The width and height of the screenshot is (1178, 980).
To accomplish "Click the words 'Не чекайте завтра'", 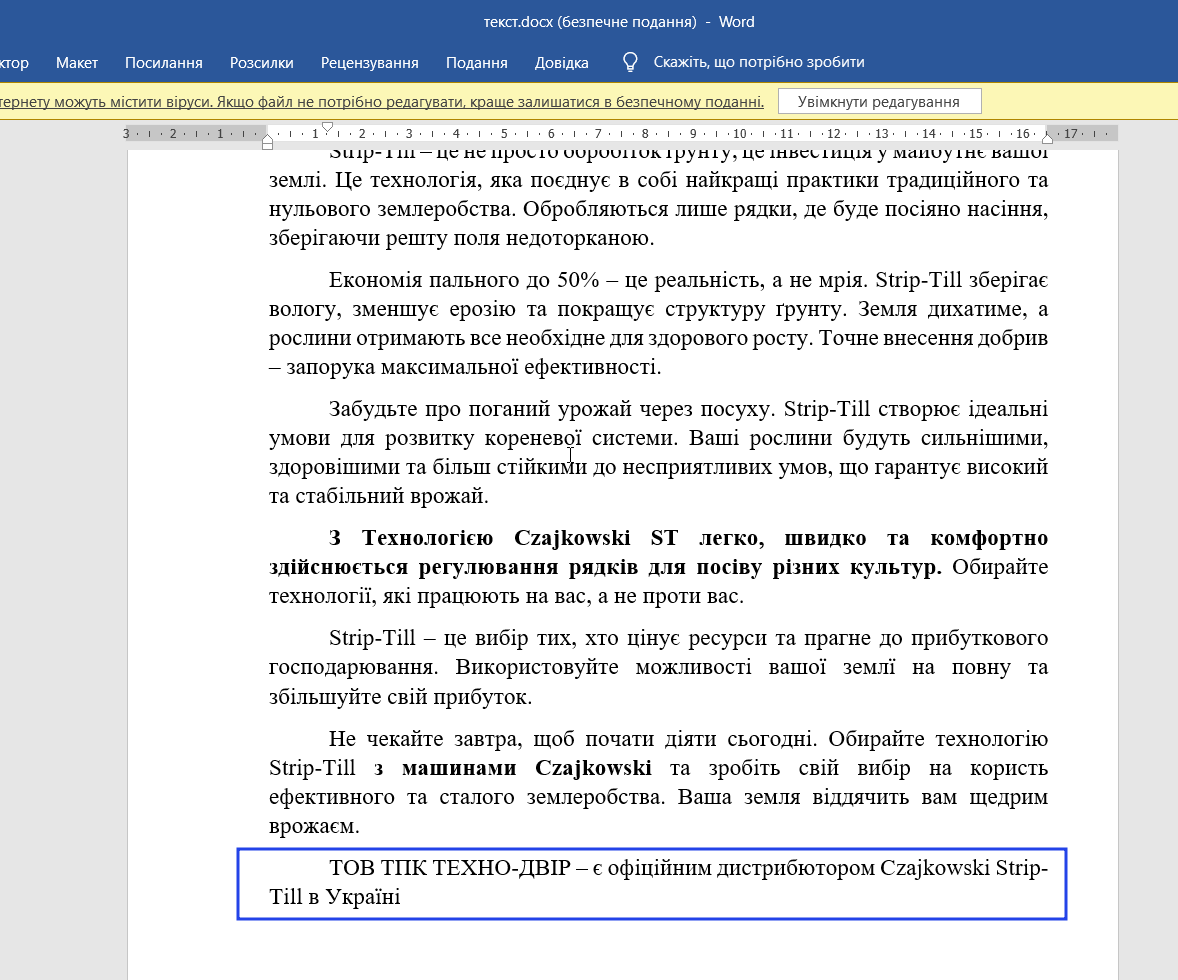I will (424, 739).
